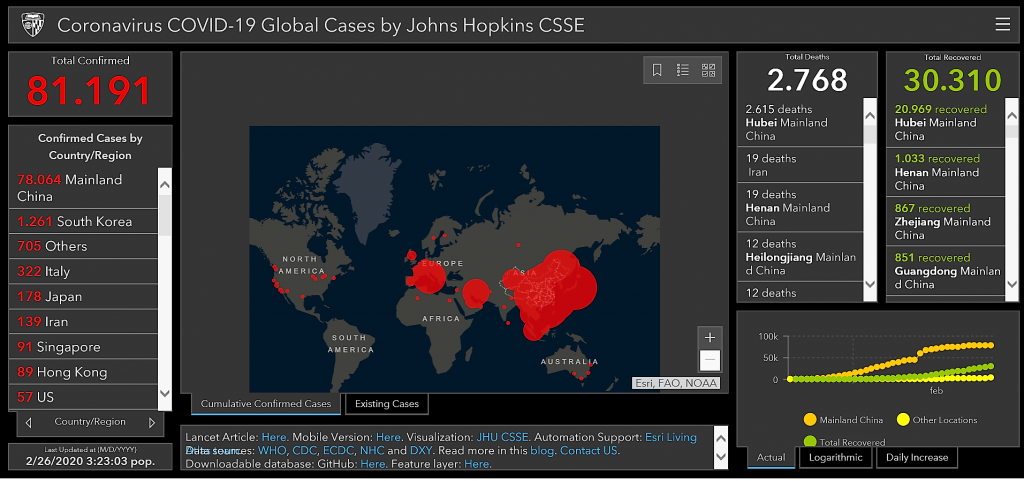Open the Feature layer Here link
The image size is (1024, 481).
[476, 465]
